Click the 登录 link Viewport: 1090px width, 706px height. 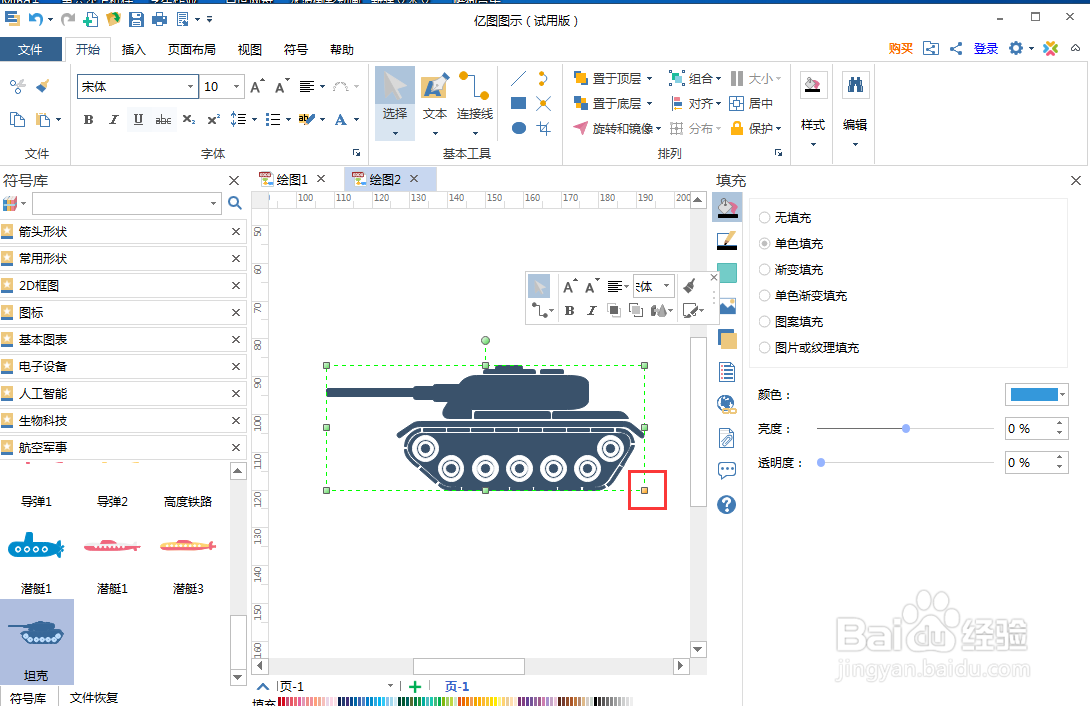[x=986, y=48]
